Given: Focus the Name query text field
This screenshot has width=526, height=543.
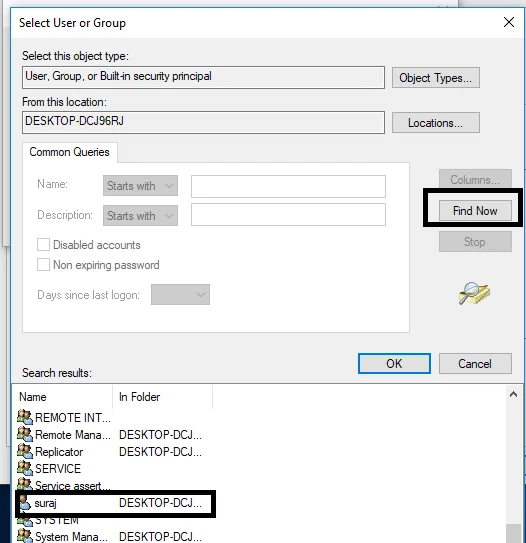Looking at the screenshot, I should point(288,186).
